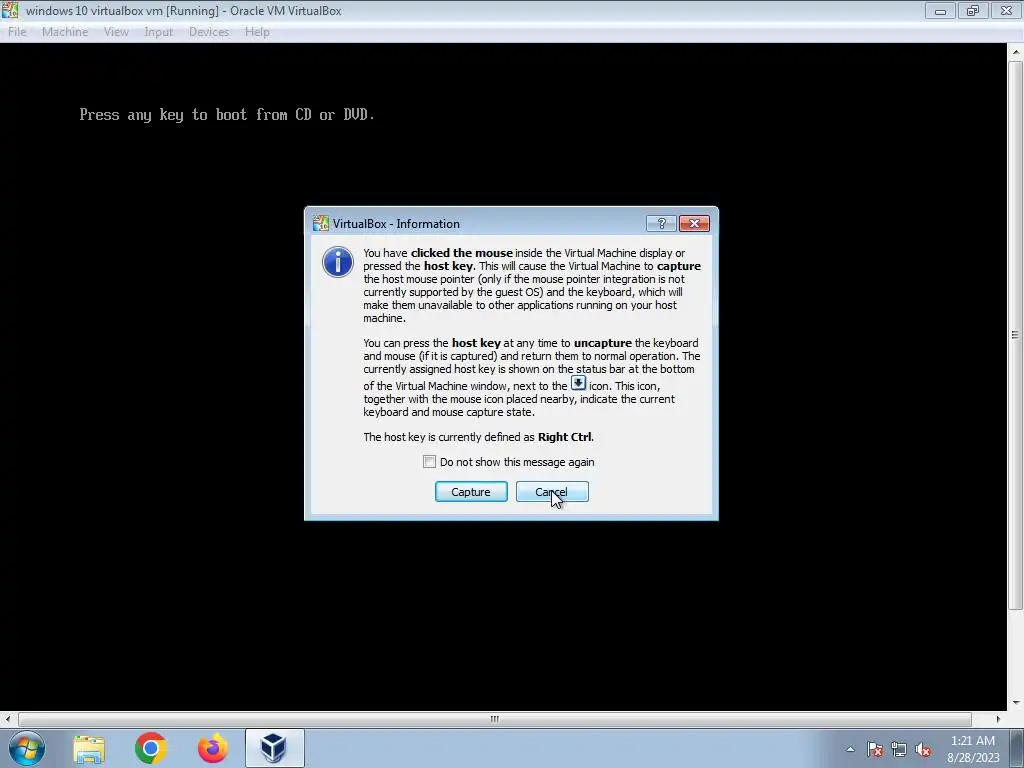1024x768 pixels.
Task: Click the dialog help question mark button
Action: [661, 224]
